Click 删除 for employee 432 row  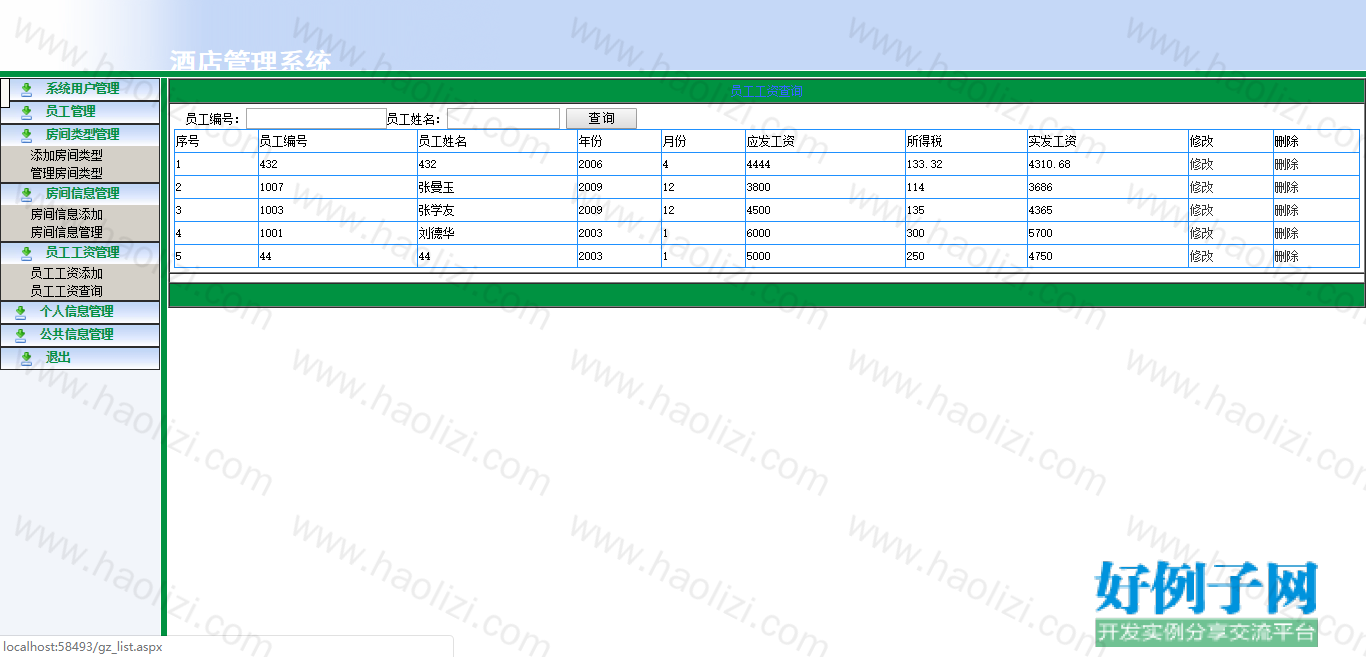(1286, 164)
